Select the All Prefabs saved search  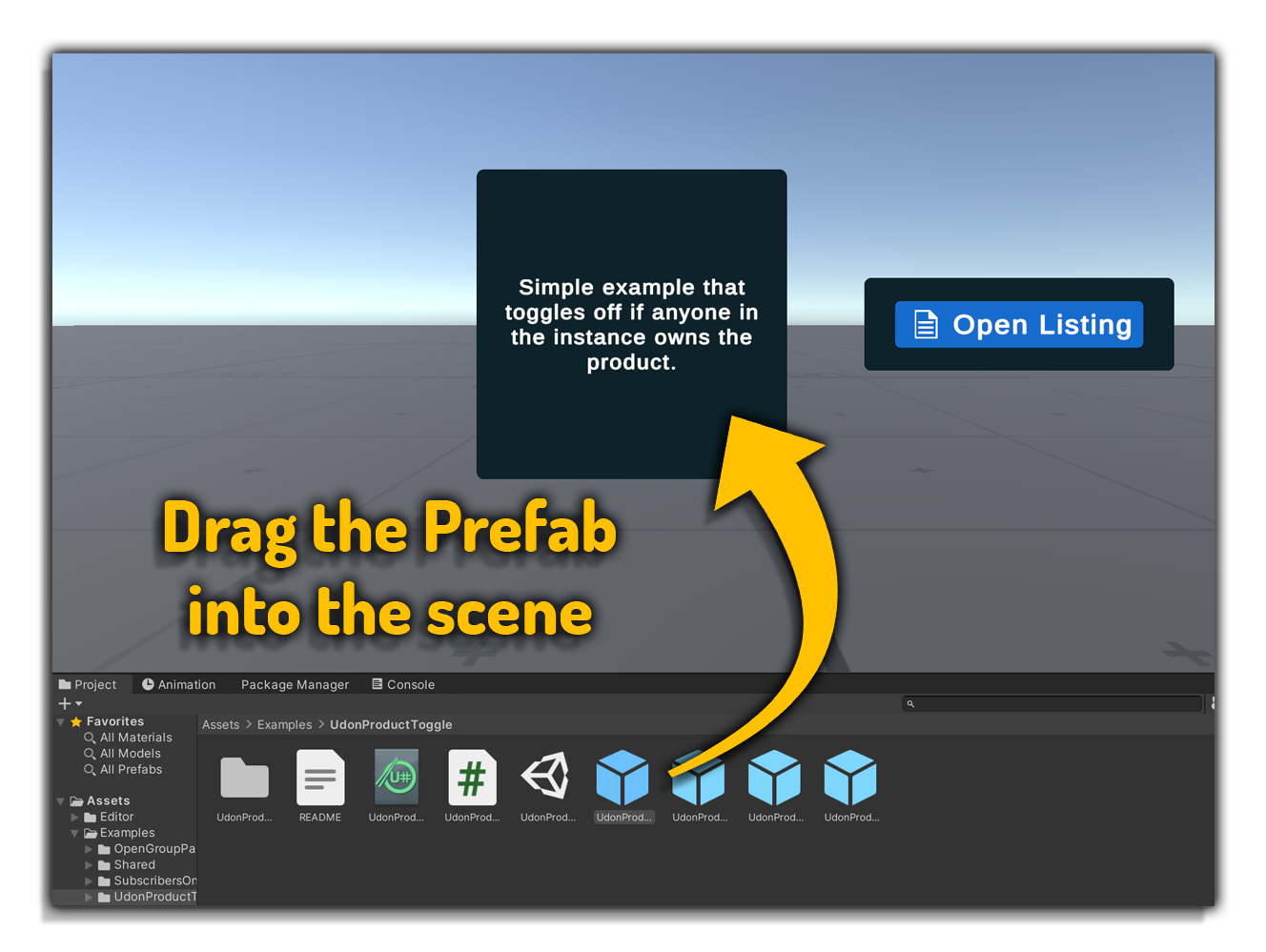click(x=125, y=770)
